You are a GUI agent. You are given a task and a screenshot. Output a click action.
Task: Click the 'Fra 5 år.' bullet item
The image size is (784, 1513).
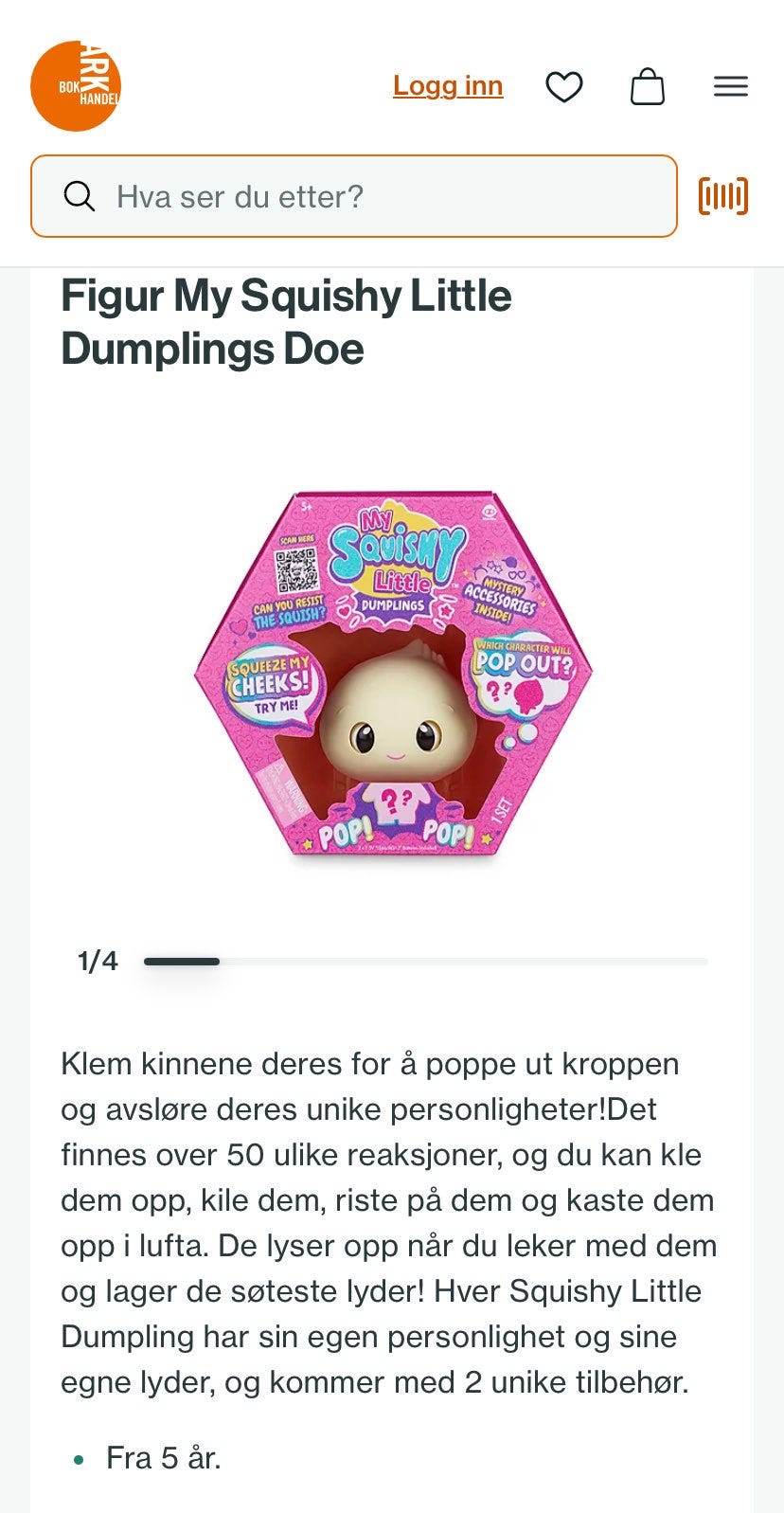(x=163, y=1458)
